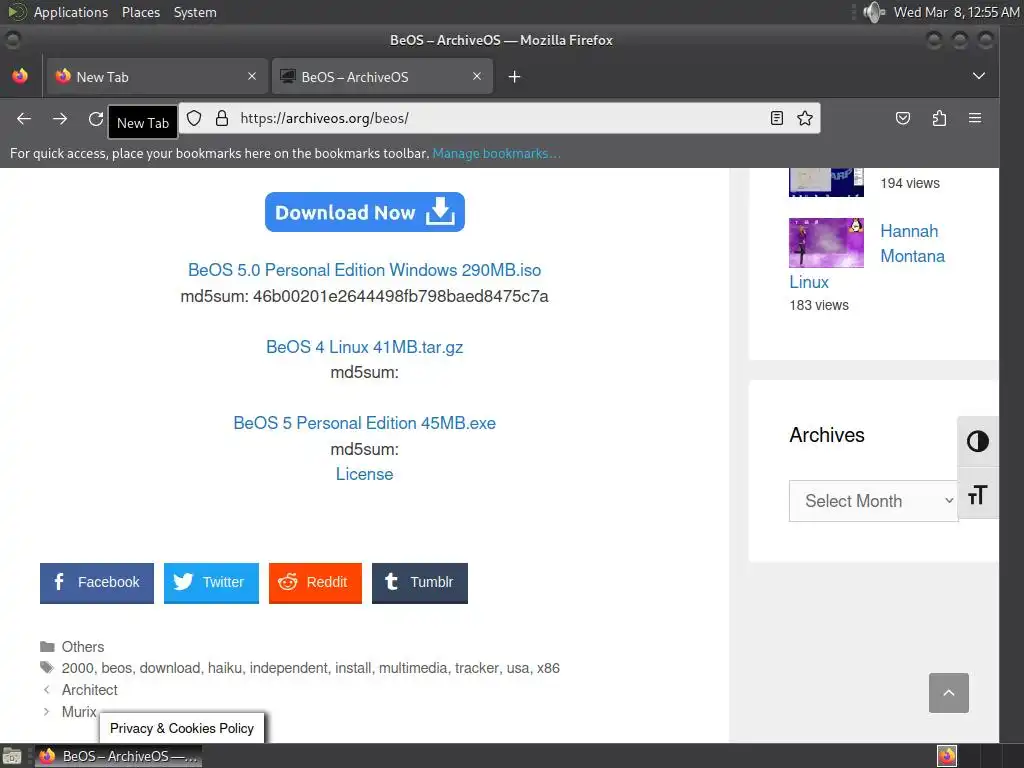
Task: Click the Firefox workspace icon in bottom panel
Action: pyautogui.click(x=946, y=756)
